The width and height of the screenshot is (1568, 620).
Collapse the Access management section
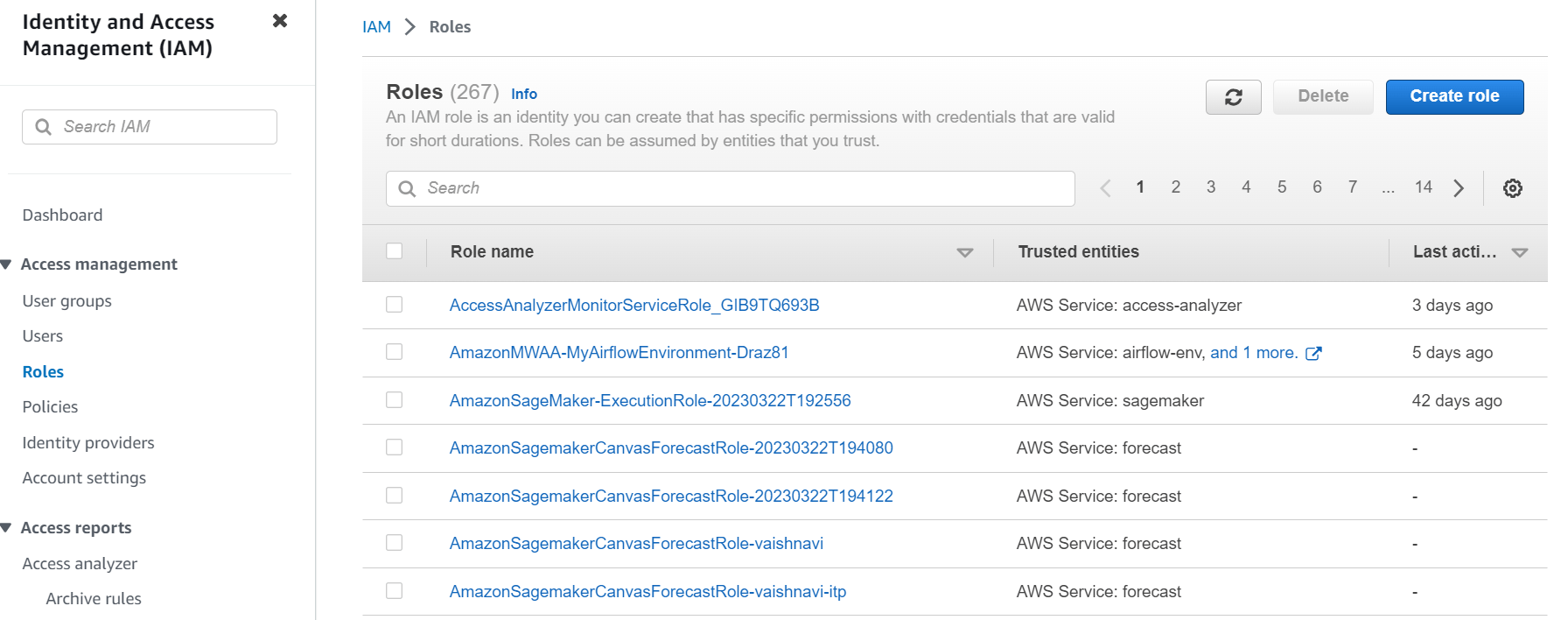tap(7, 264)
